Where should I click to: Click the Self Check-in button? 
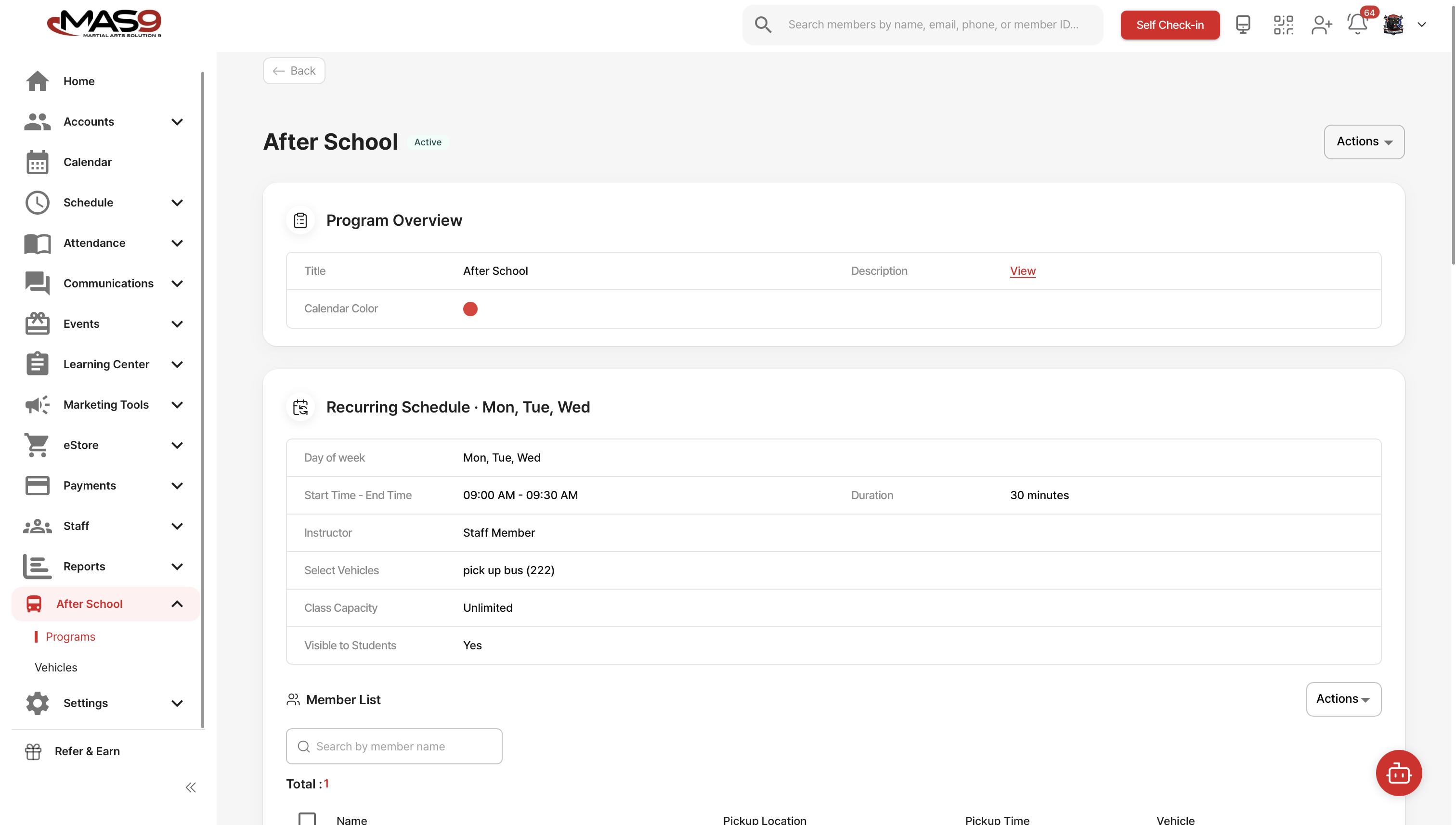[1170, 25]
